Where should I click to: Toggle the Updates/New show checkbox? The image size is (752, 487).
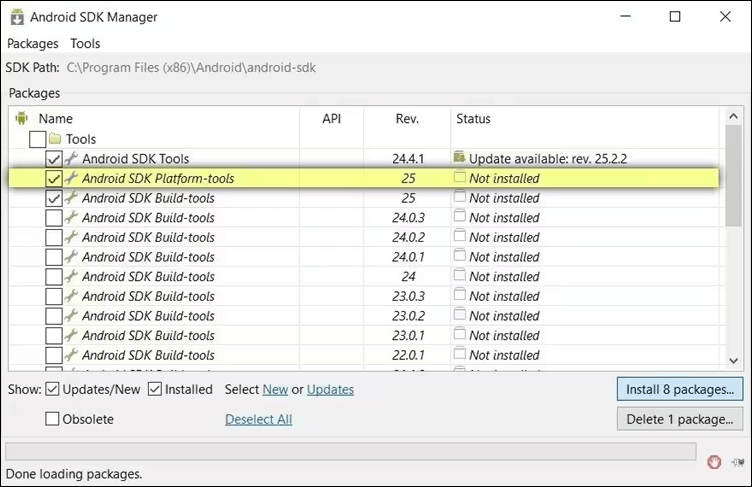click(52, 389)
